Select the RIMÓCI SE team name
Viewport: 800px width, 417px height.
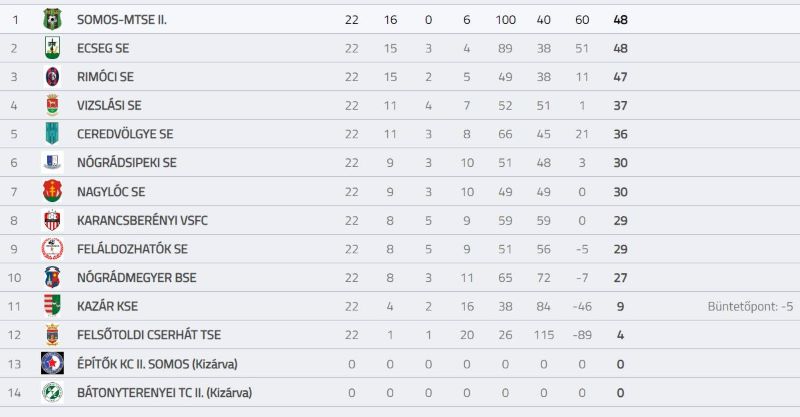click(x=105, y=77)
